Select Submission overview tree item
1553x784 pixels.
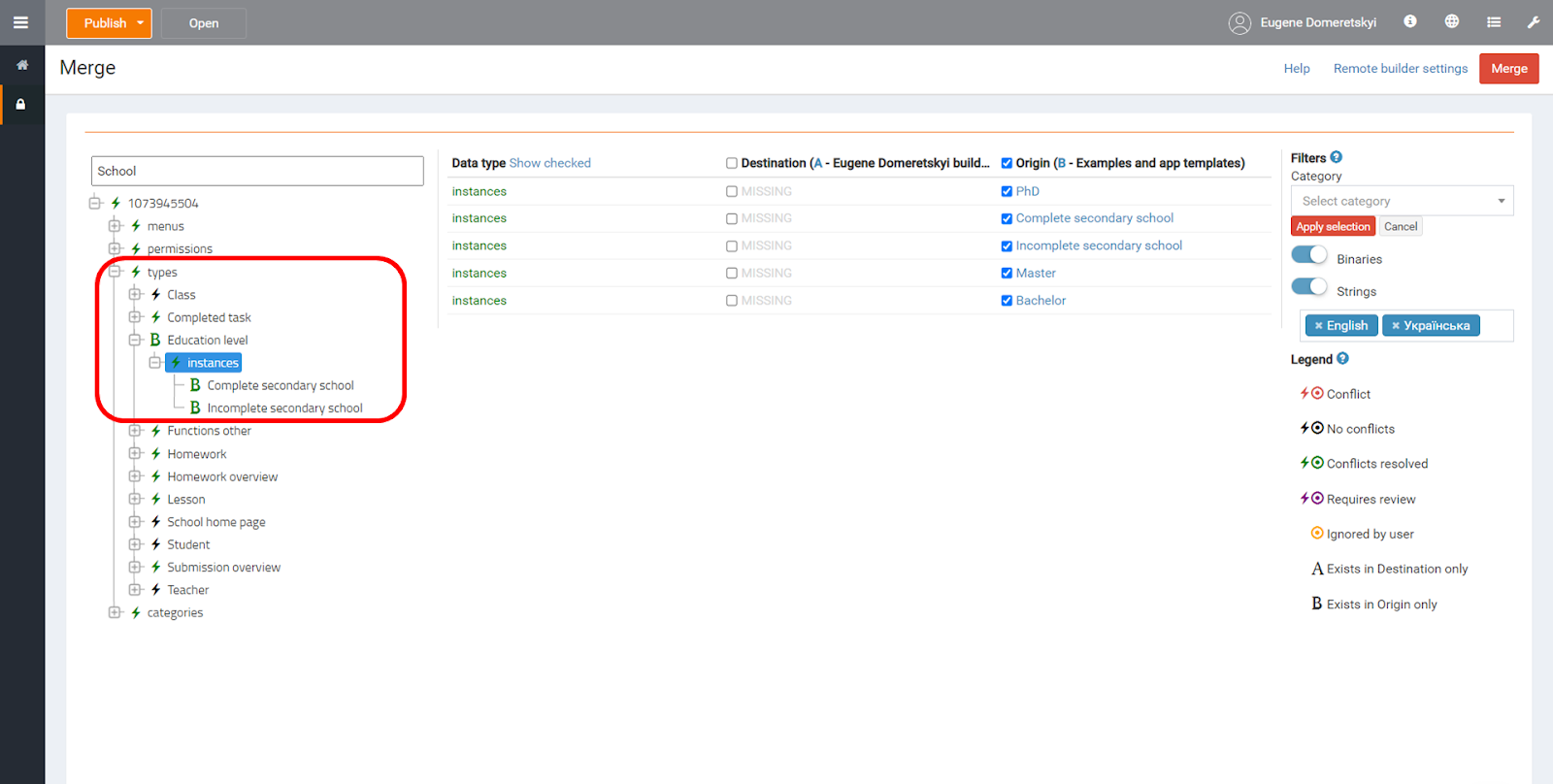[x=223, y=568]
